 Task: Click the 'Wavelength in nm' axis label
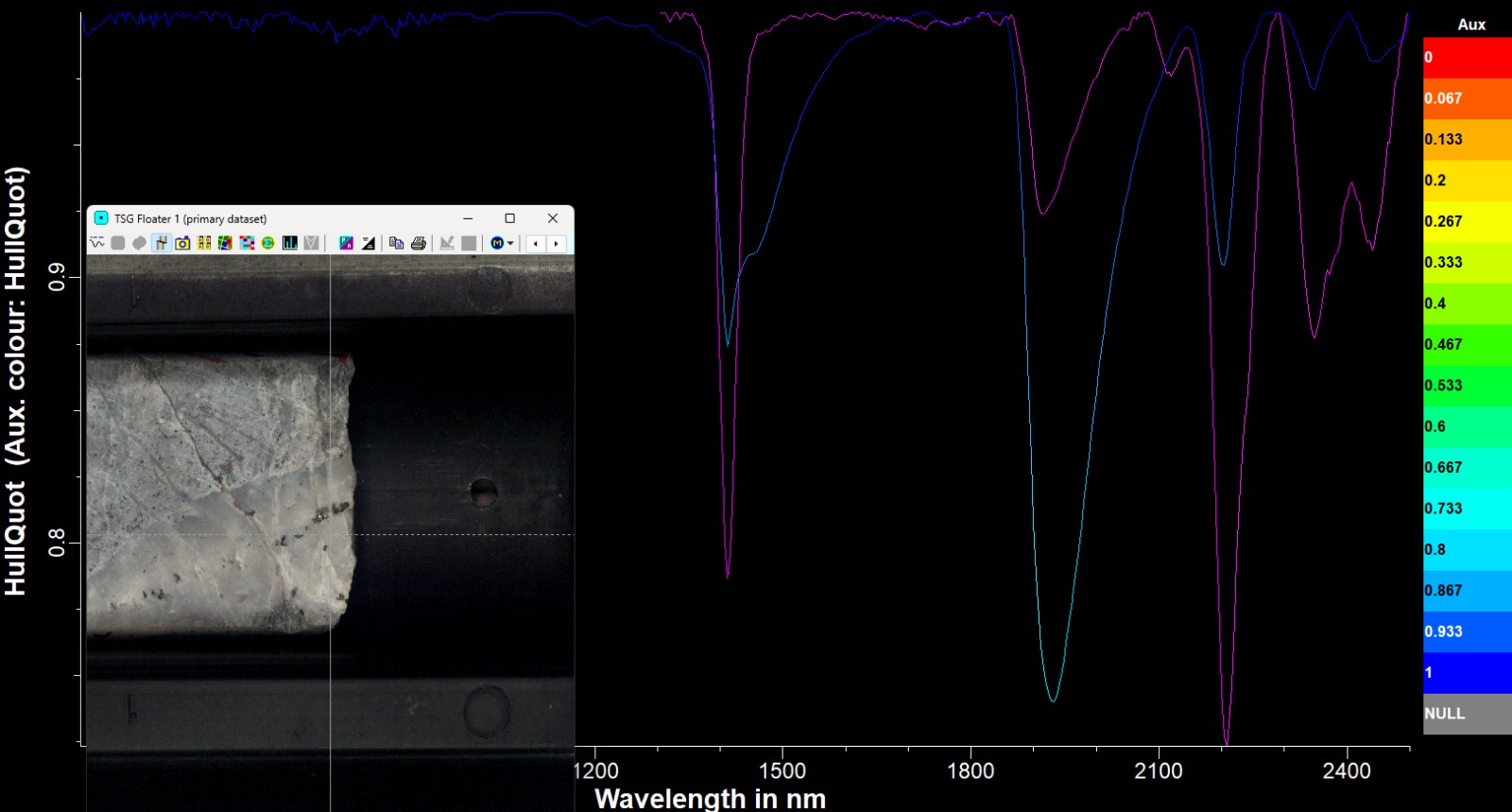click(710, 799)
